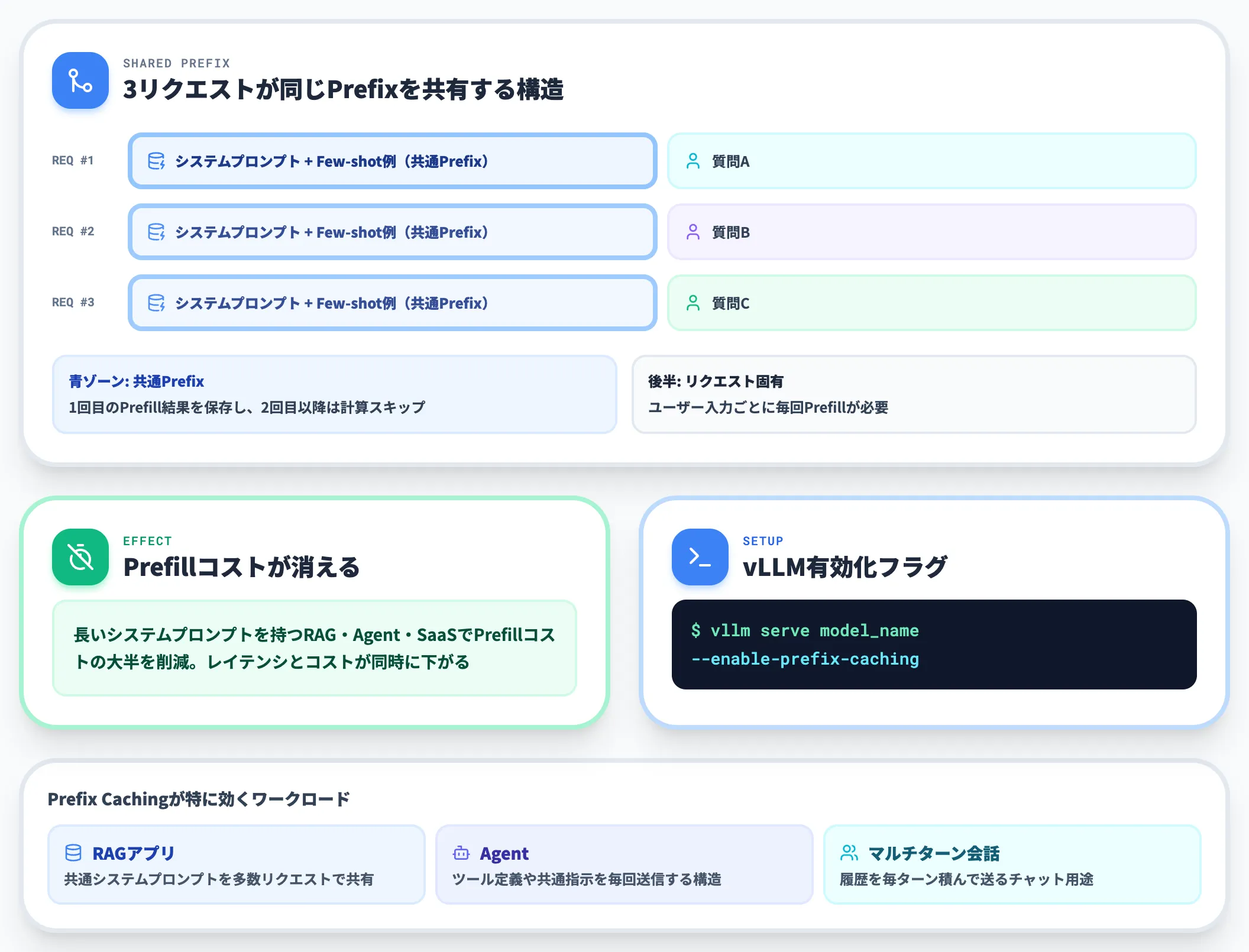
Task: Click the heading Prefillコストが消える
Action: (x=241, y=568)
